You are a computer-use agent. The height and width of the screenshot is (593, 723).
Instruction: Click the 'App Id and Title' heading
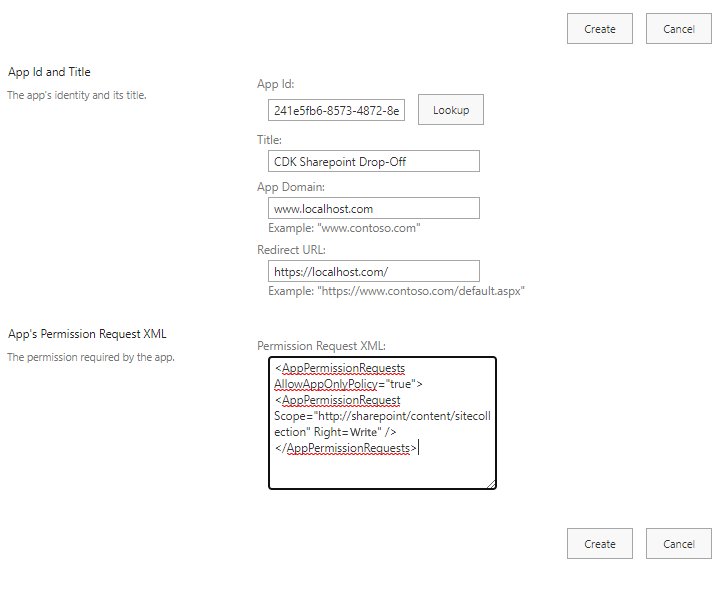point(49,72)
